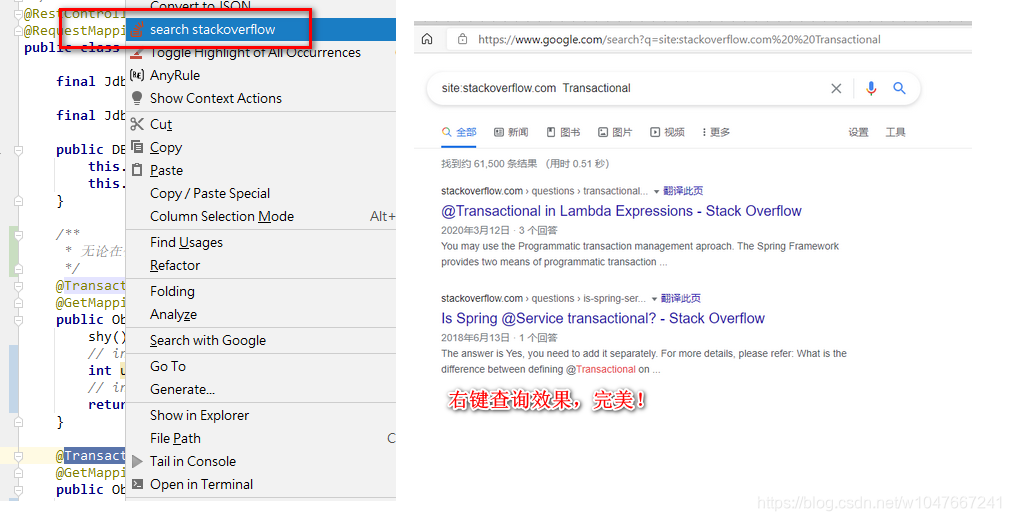Click the browser home icon
The height and width of the screenshot is (521, 1011).
pos(427,39)
